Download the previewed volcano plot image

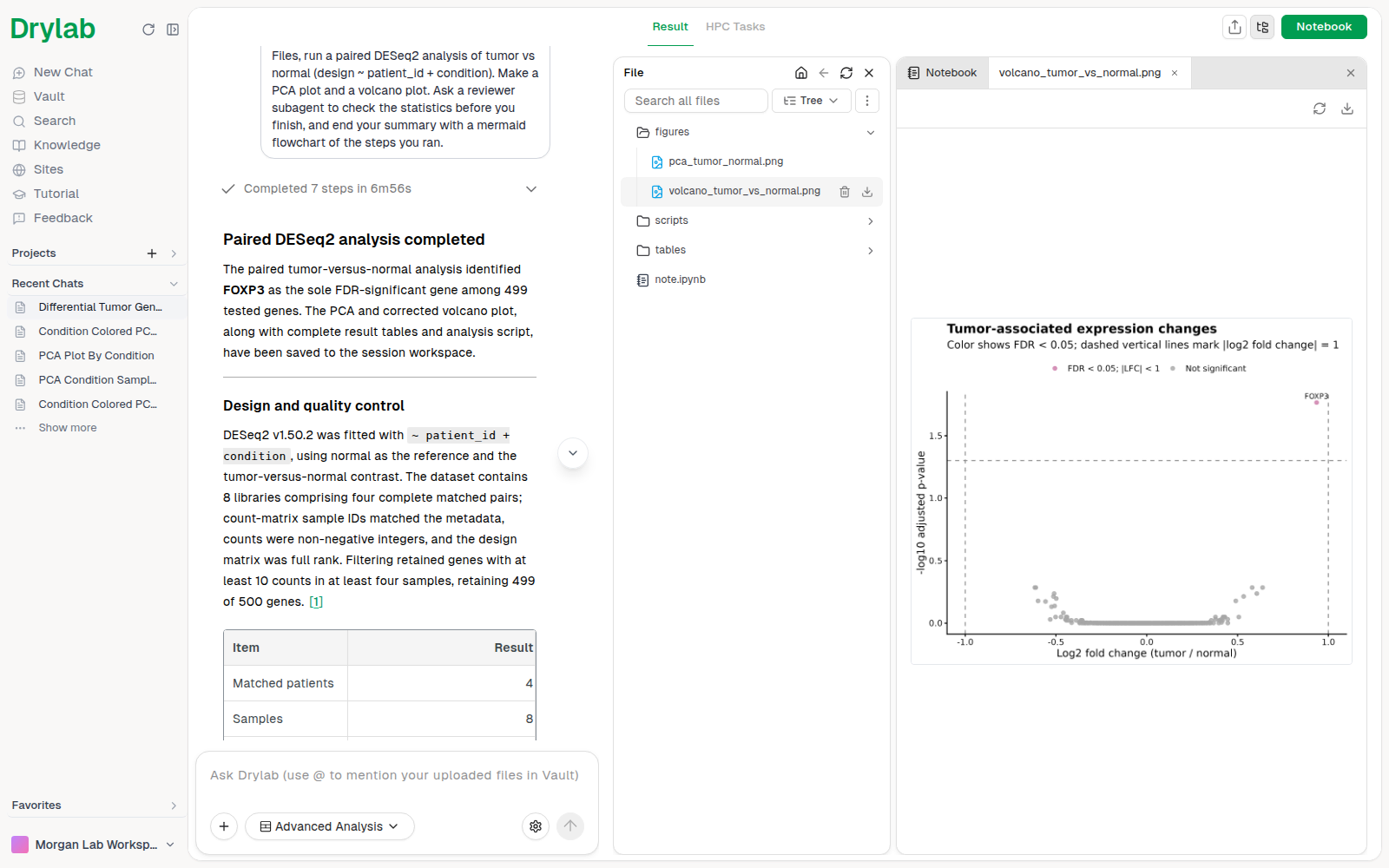coord(1347,108)
